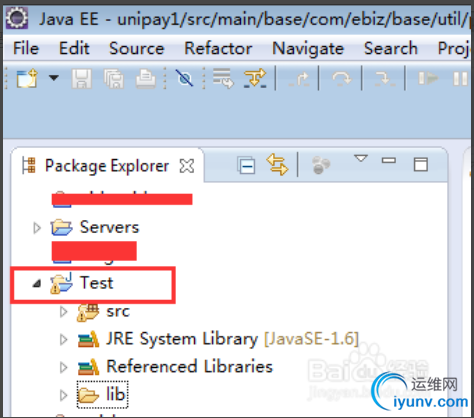Open the Edit menu
Viewport: 474px width, 418px height.
(x=74, y=48)
